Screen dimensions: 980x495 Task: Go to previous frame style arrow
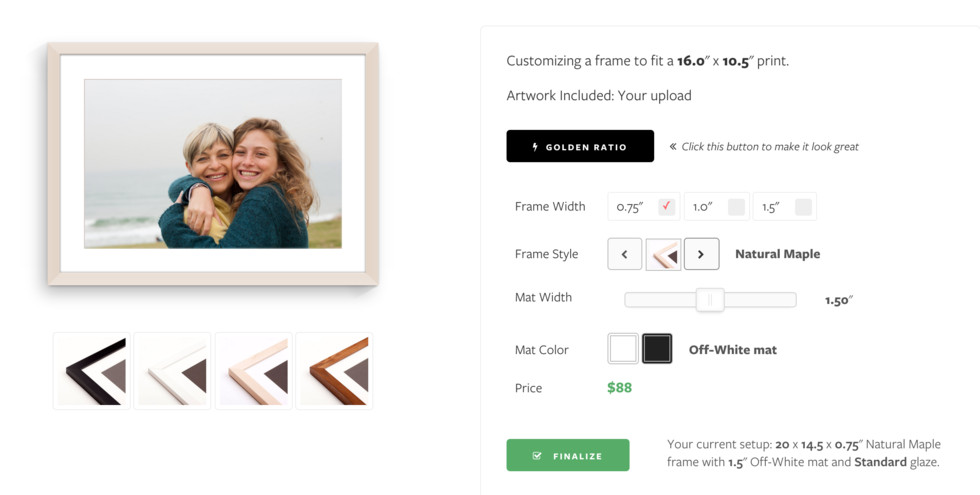point(625,254)
